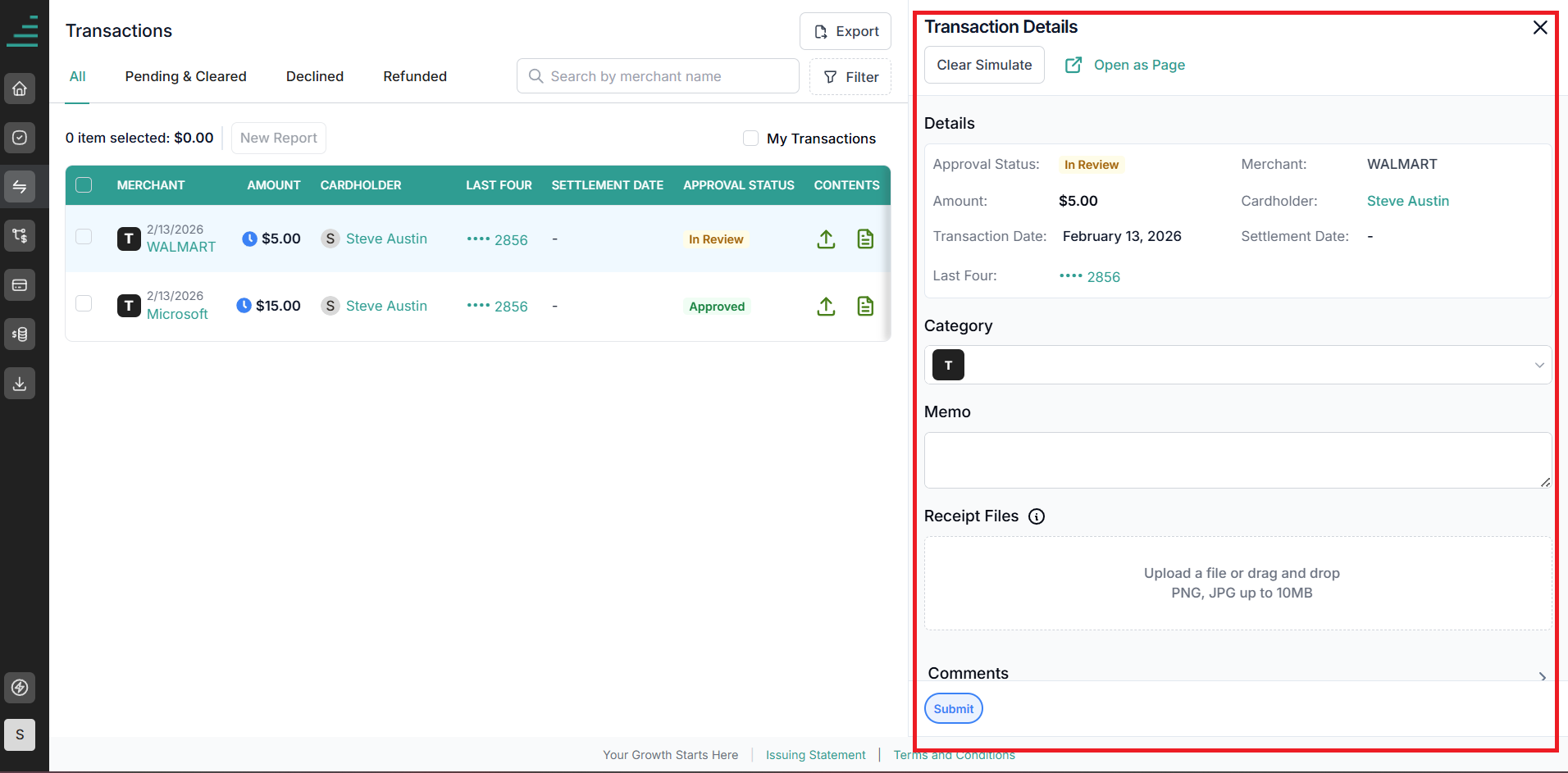Screen dimensions: 1568x773
Task: Upload receipt for Microsoft transaction row
Action: [826, 307]
